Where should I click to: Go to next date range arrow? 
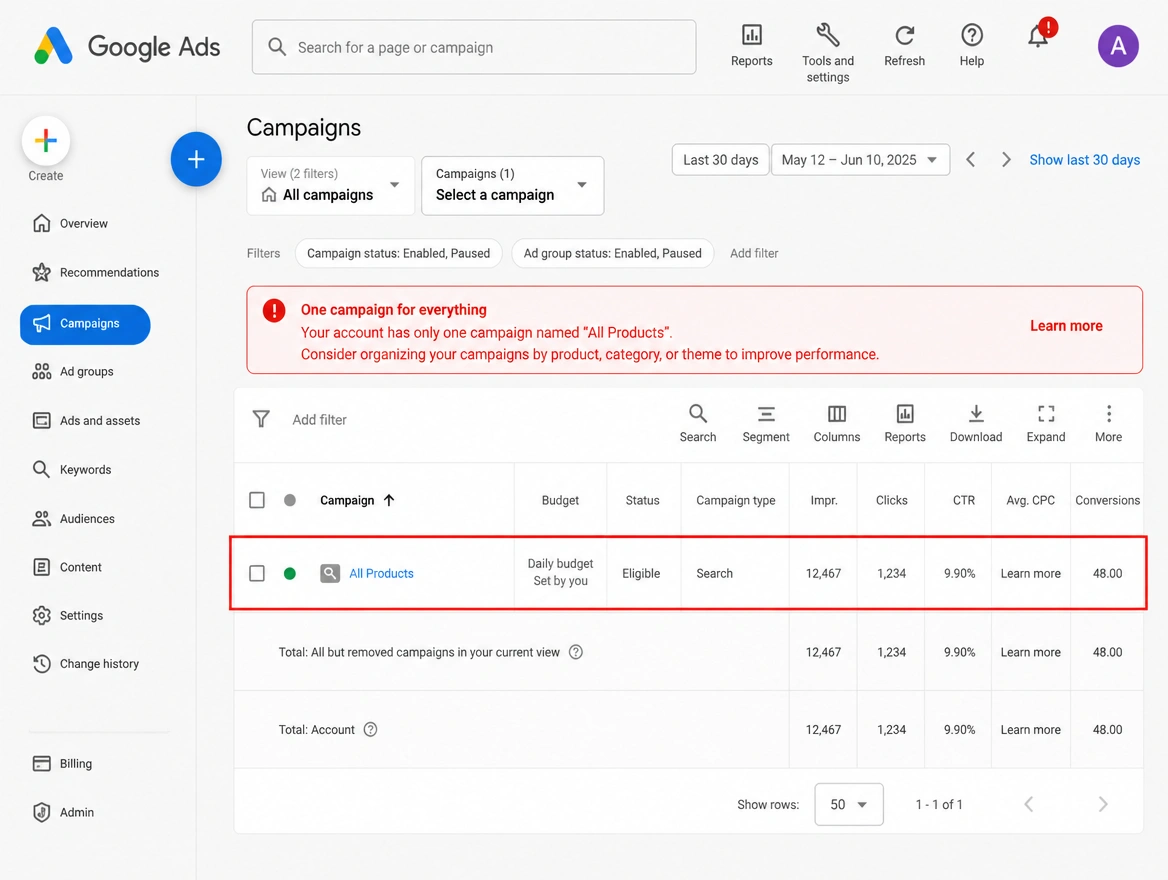point(1006,159)
